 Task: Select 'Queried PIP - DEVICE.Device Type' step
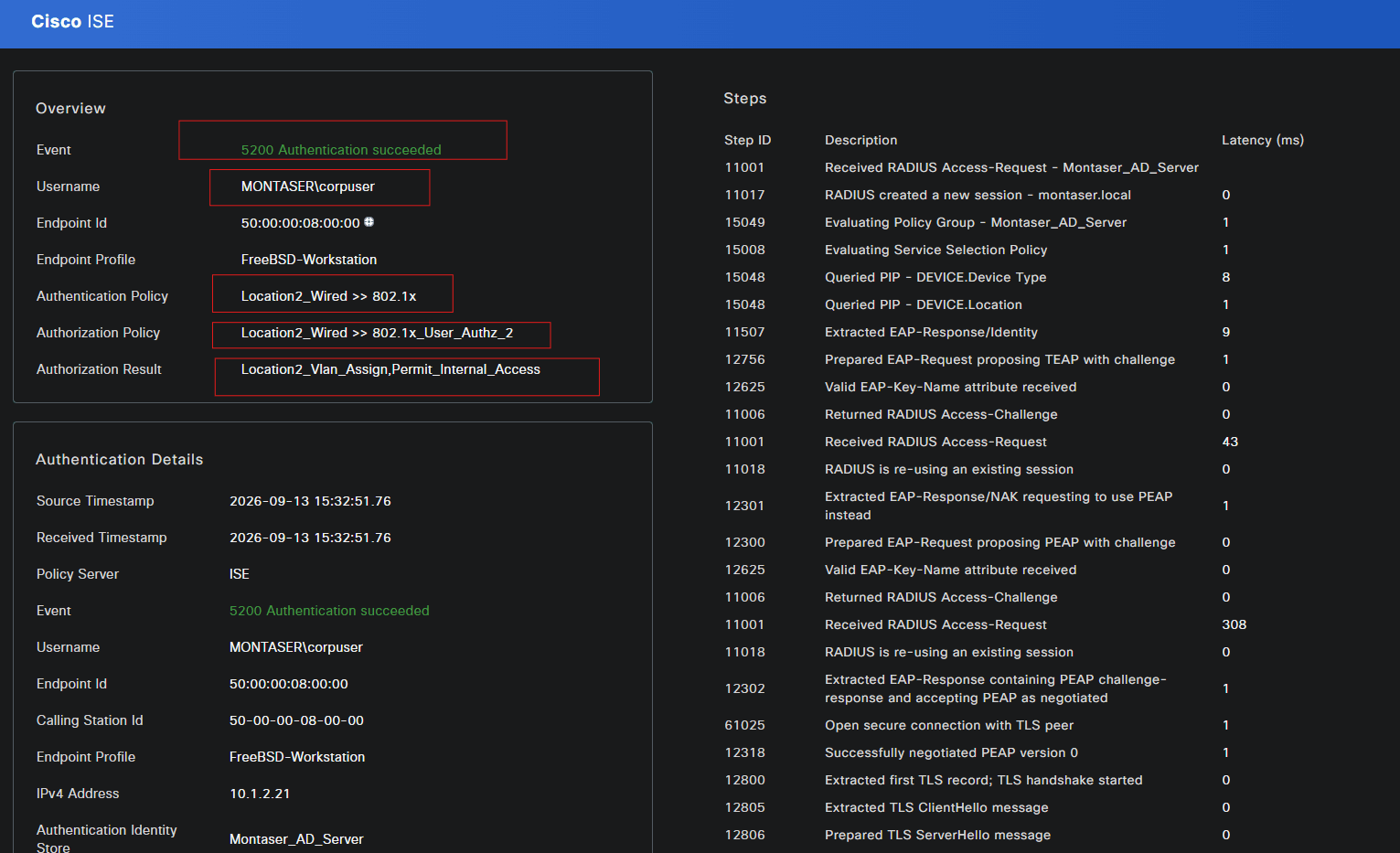935,277
